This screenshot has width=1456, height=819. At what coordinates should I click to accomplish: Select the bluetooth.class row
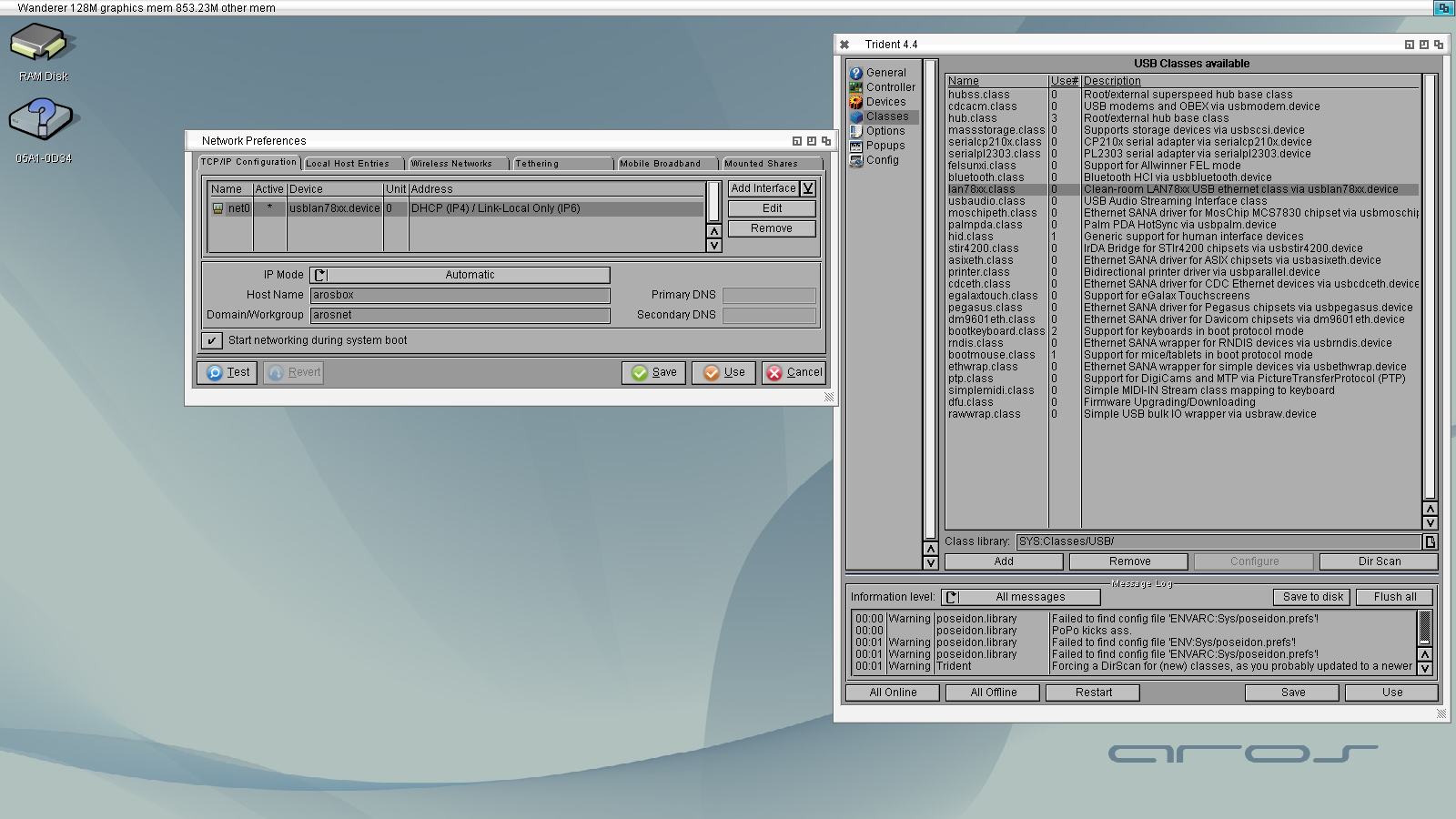click(x=1182, y=177)
